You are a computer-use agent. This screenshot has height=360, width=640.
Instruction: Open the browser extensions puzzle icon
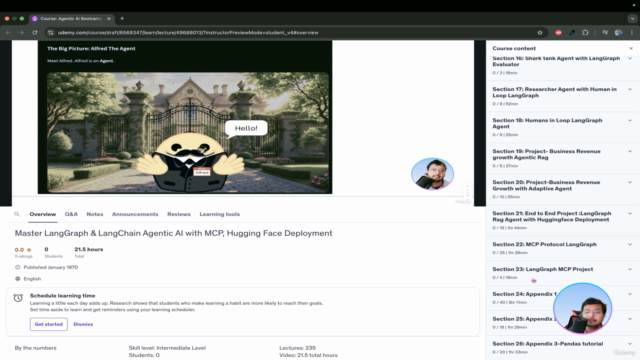pos(585,33)
